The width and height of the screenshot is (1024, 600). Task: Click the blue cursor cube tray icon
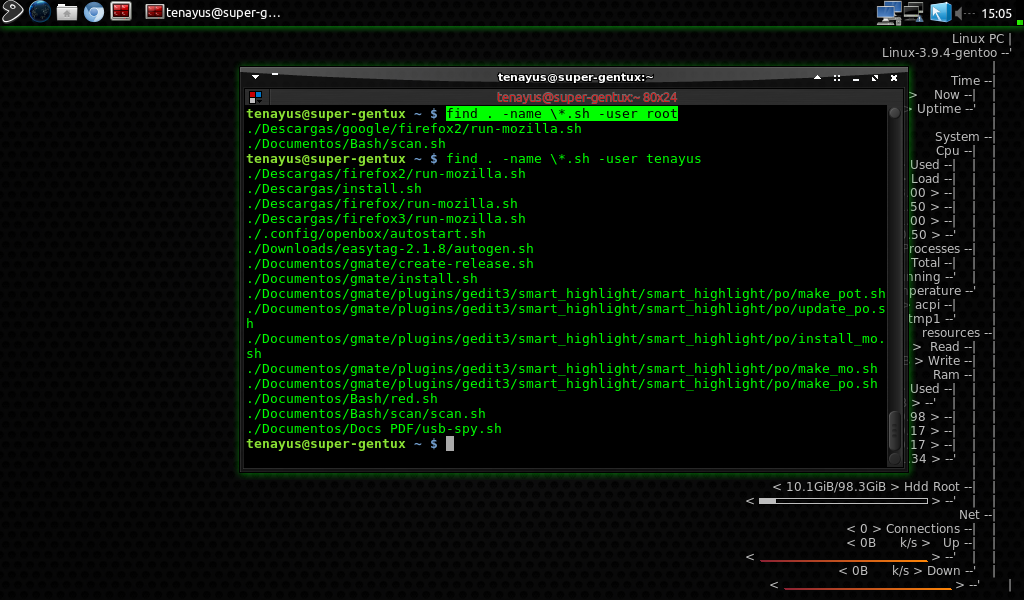click(940, 12)
